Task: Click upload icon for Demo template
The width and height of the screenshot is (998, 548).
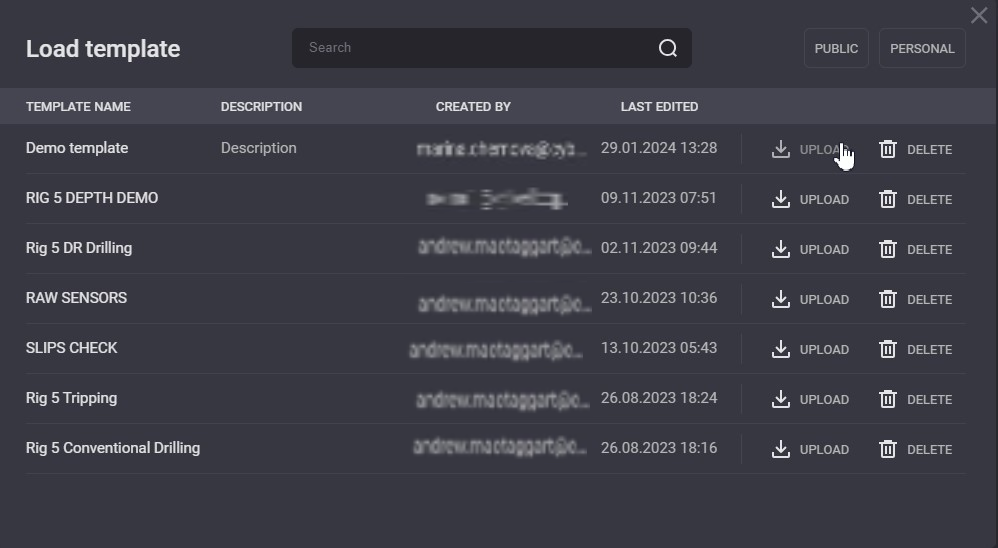Action: coord(781,149)
